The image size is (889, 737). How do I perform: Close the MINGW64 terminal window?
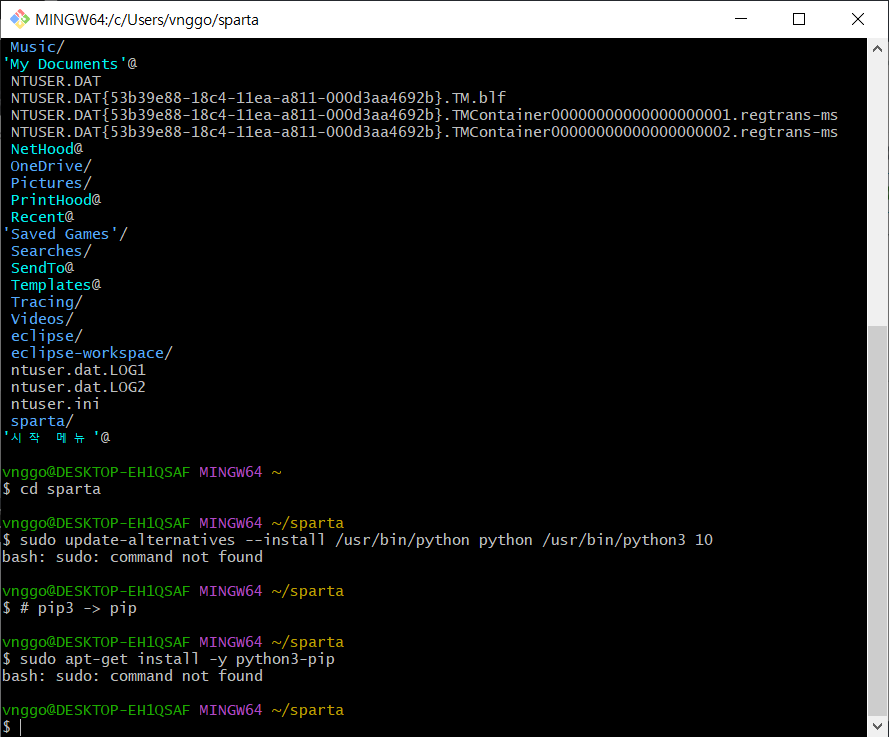858,19
